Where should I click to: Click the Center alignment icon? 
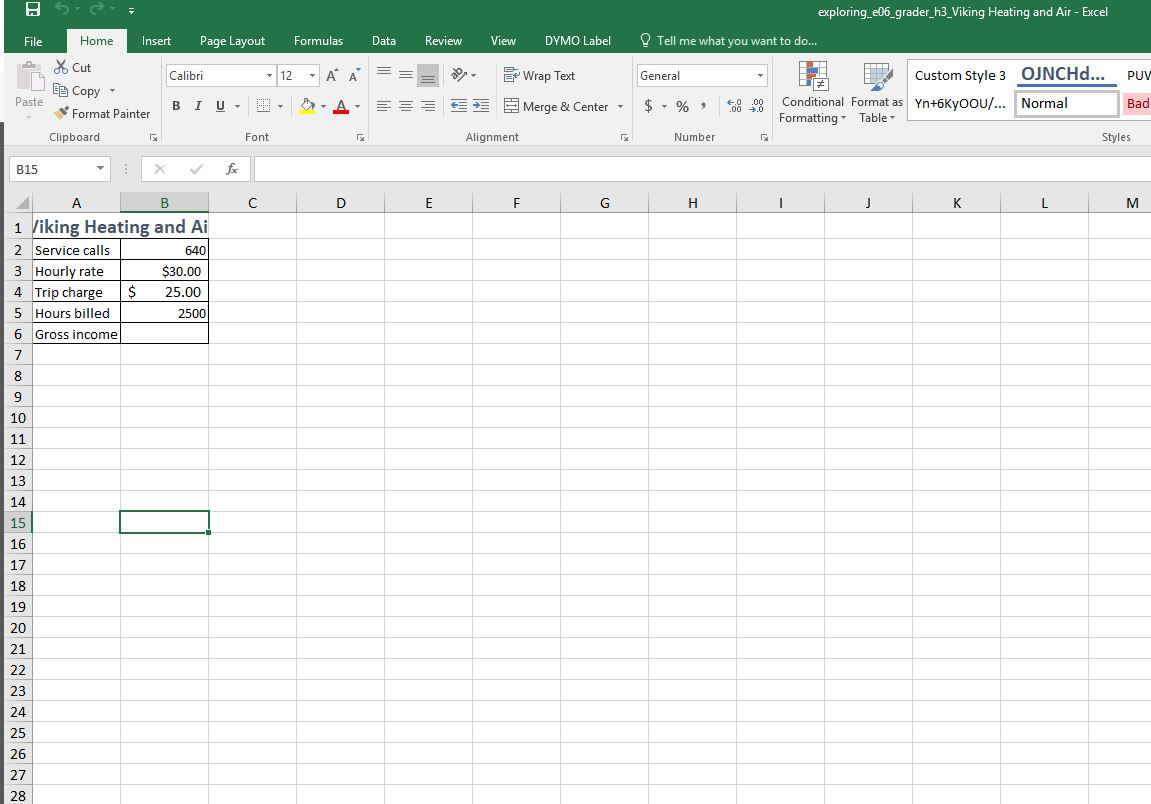click(x=406, y=106)
